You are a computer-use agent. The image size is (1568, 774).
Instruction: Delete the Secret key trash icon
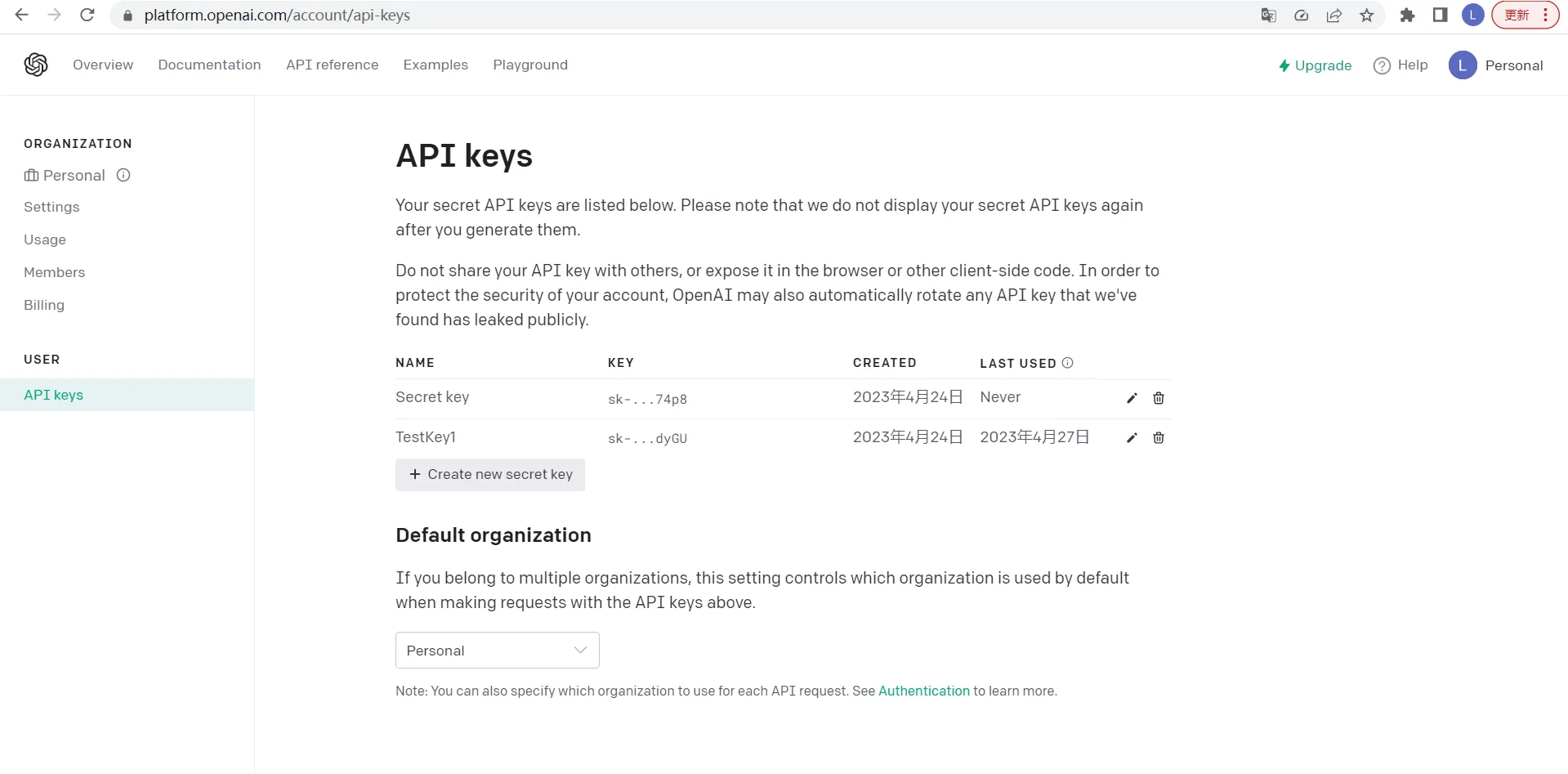1159,398
